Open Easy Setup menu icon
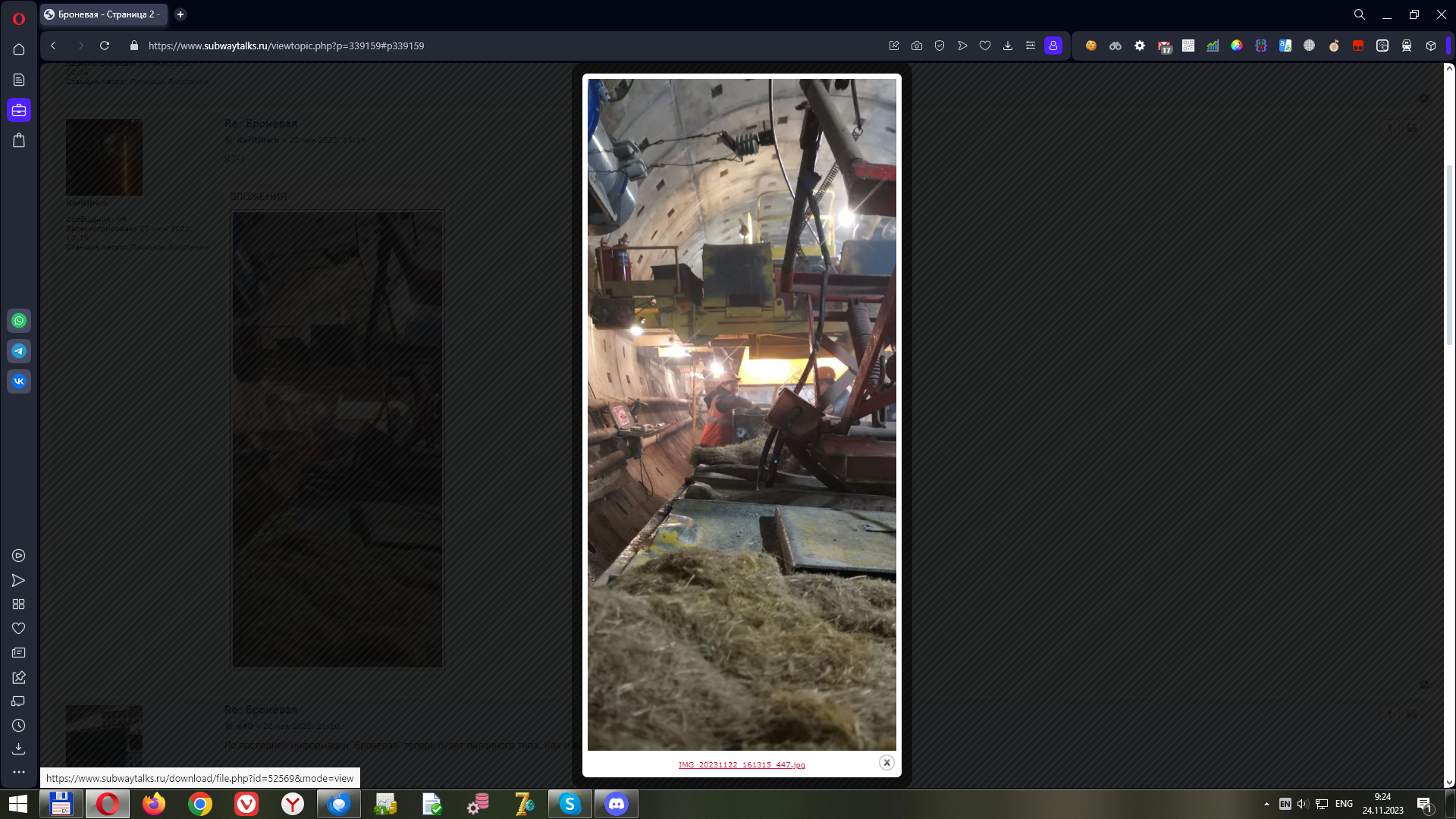1456x819 pixels. click(1031, 45)
